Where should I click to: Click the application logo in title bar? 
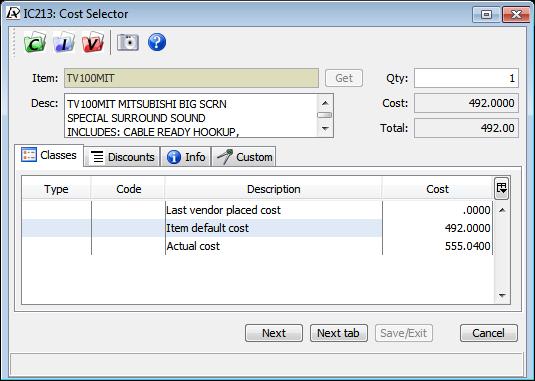(13, 13)
